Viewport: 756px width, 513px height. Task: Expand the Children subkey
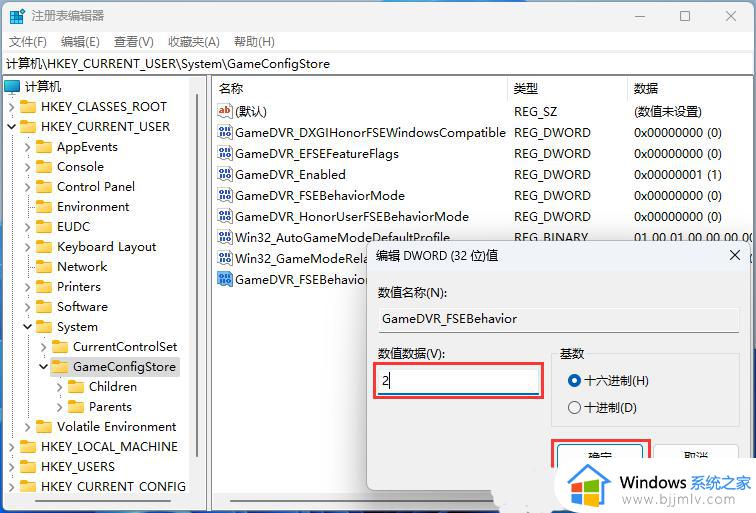tap(59, 387)
